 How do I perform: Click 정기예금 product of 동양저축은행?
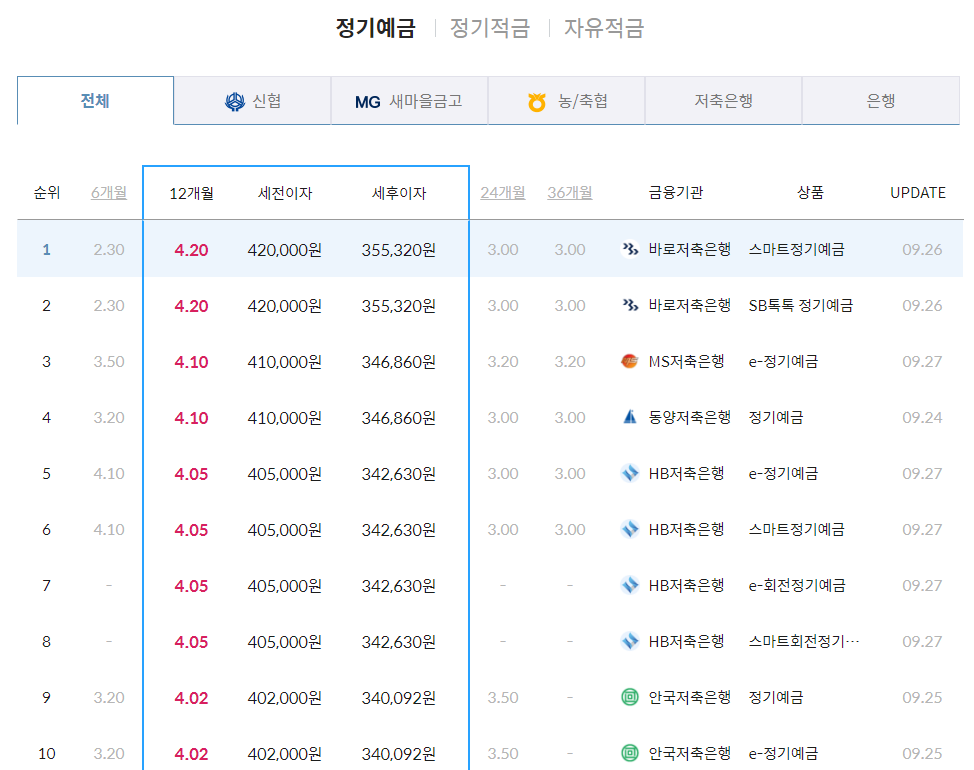[x=776, y=417]
